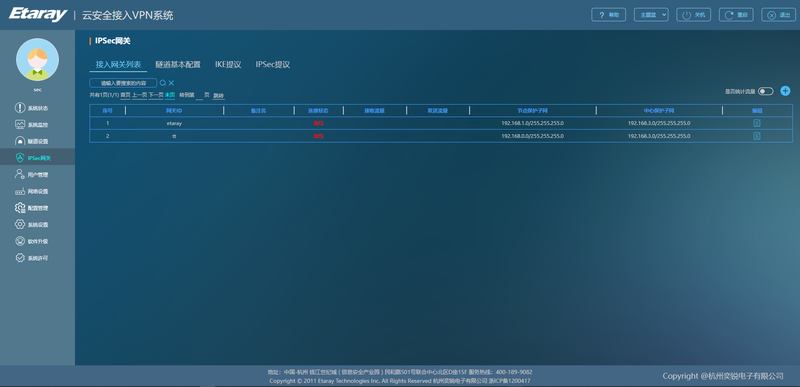Switch to IKE提议 tab
Image resolution: width=800 pixels, height=387 pixels.
click(x=228, y=65)
